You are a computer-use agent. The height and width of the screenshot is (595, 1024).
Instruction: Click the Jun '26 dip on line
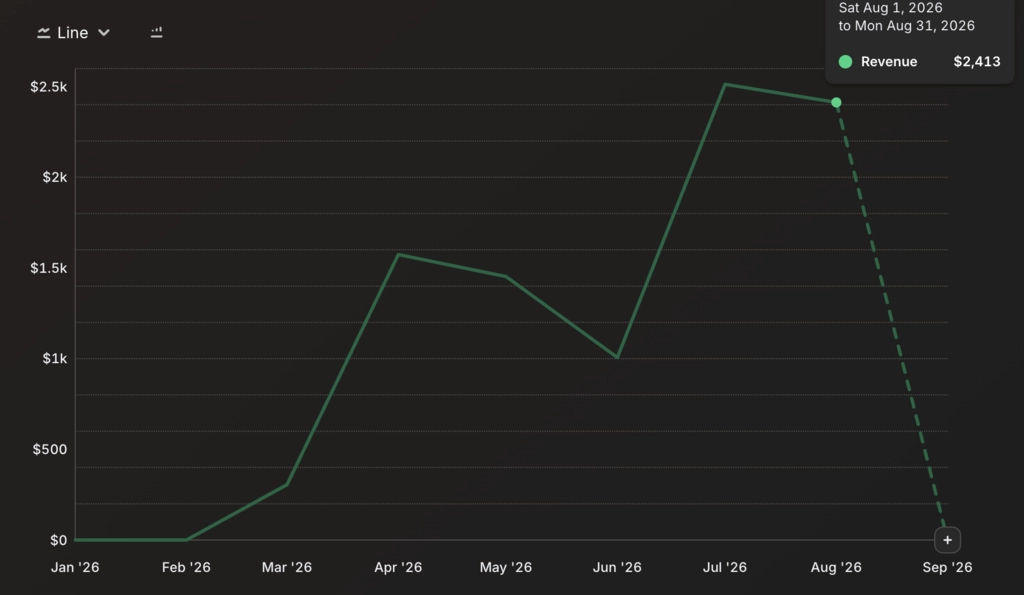tap(617, 357)
